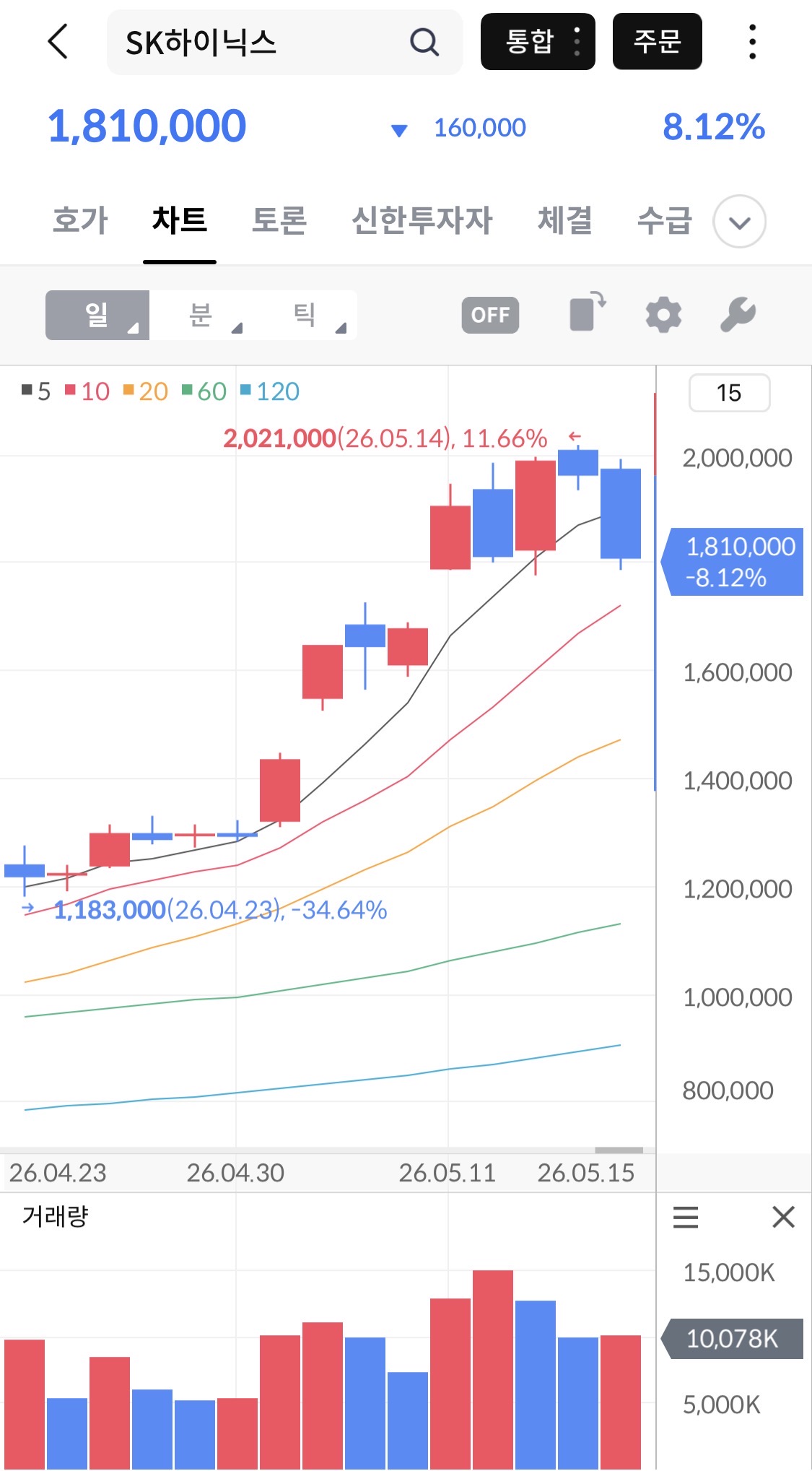
Task: Switch to the 호가 tab
Action: pos(80,220)
